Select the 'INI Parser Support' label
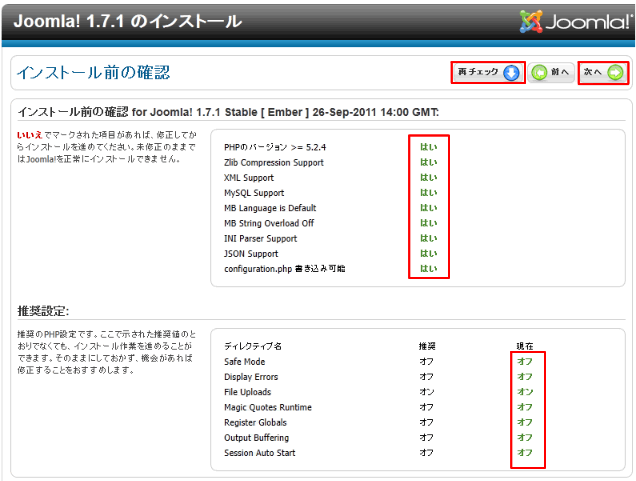 tap(260, 238)
